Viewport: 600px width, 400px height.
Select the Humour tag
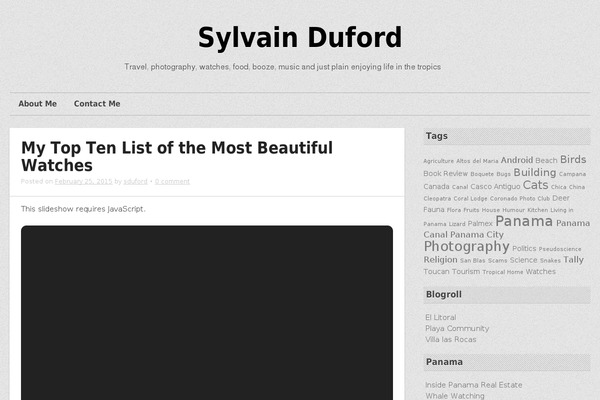[514, 210]
